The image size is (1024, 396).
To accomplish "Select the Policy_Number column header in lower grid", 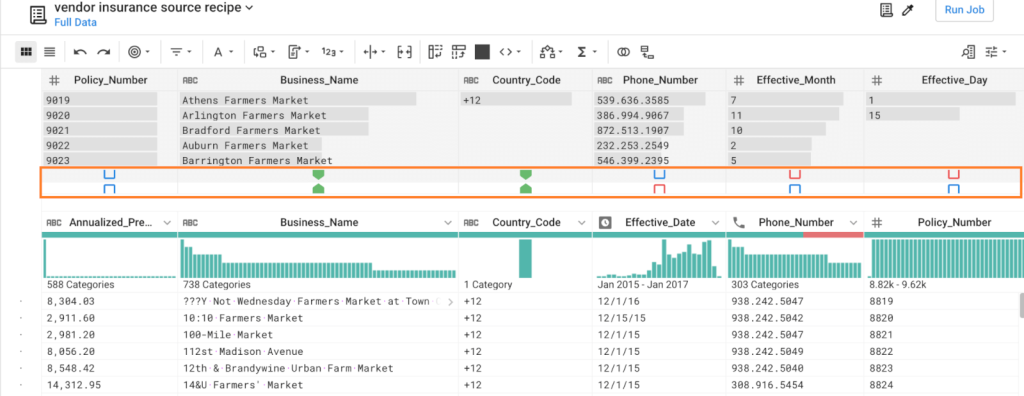I will coord(944,222).
